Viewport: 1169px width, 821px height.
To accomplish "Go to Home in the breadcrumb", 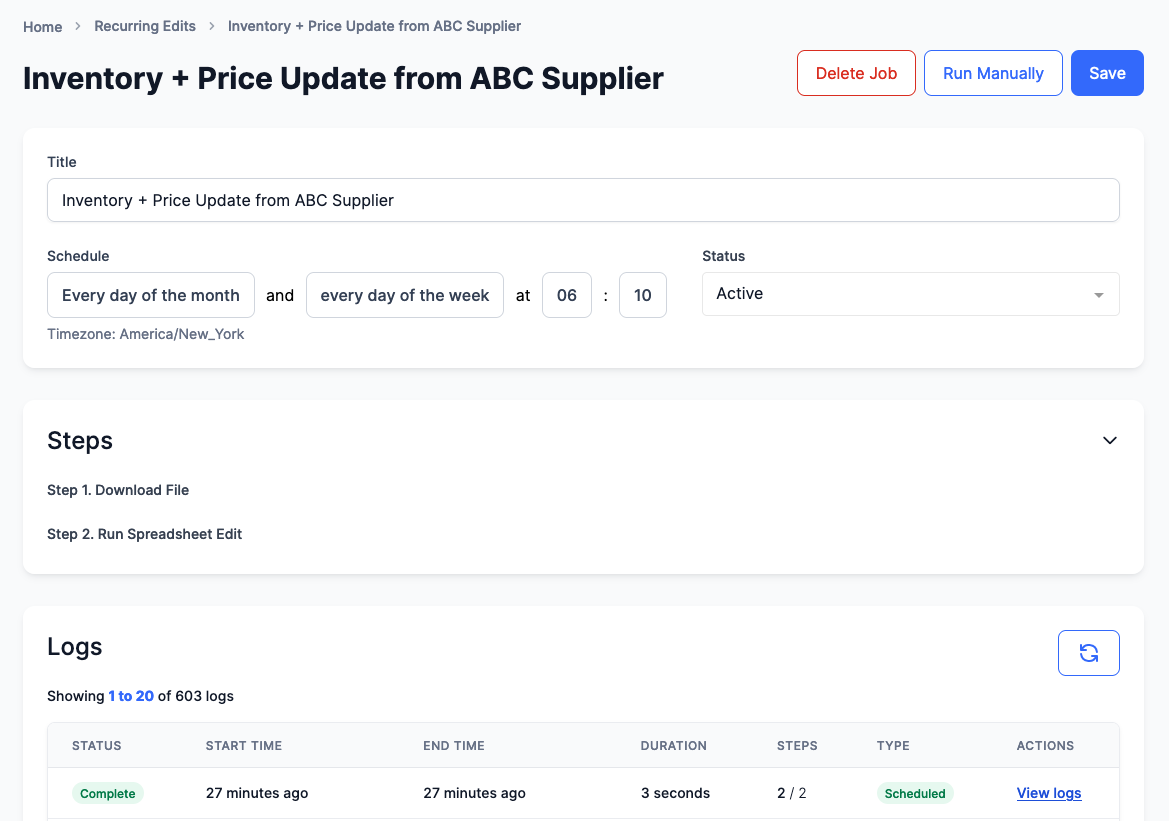I will (x=42, y=27).
